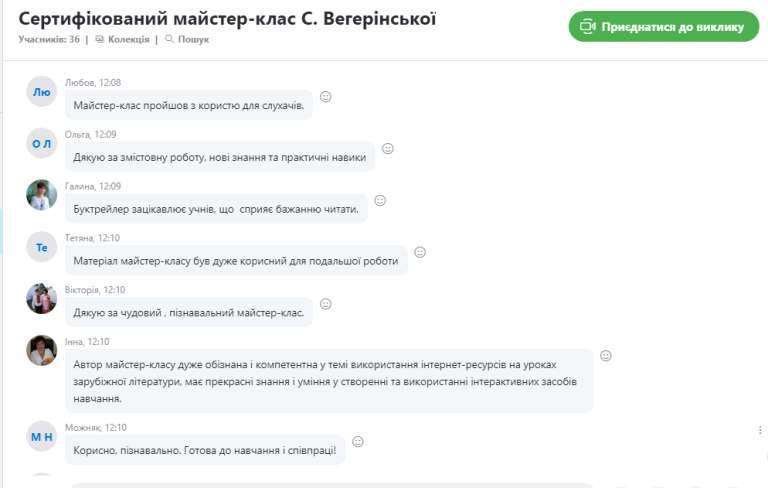React with emoji to Ольга's message

pos(388,148)
